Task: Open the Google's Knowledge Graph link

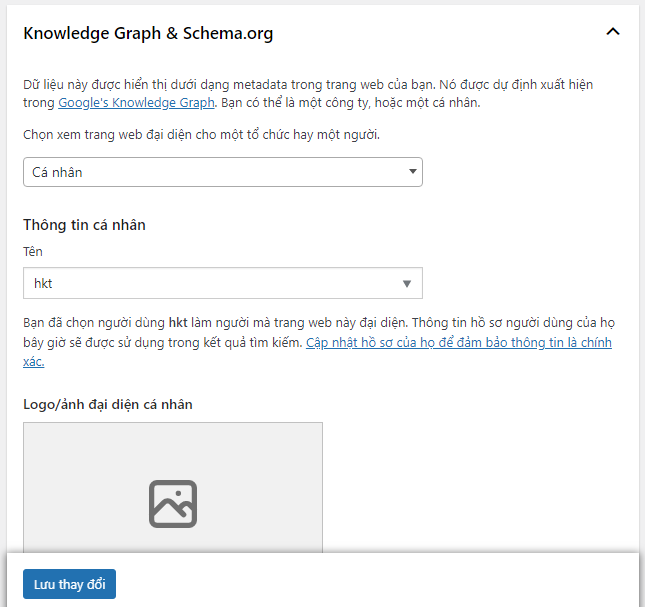Action: point(137,103)
